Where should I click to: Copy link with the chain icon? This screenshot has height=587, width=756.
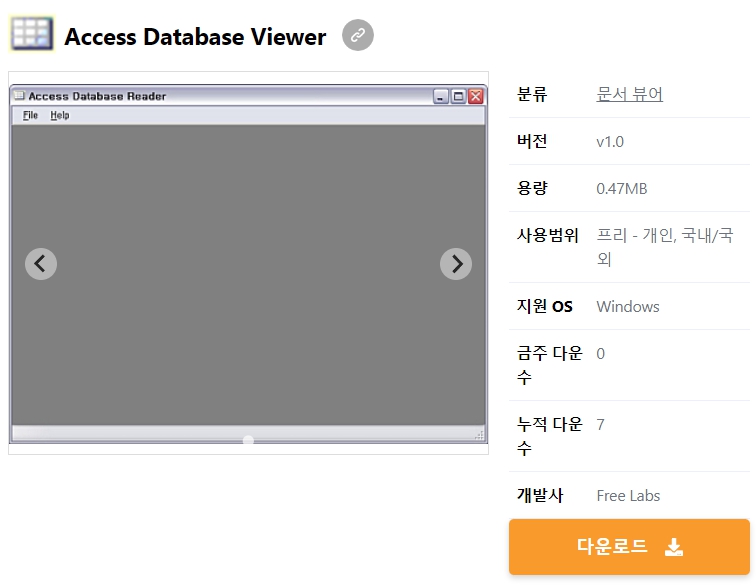[358, 35]
